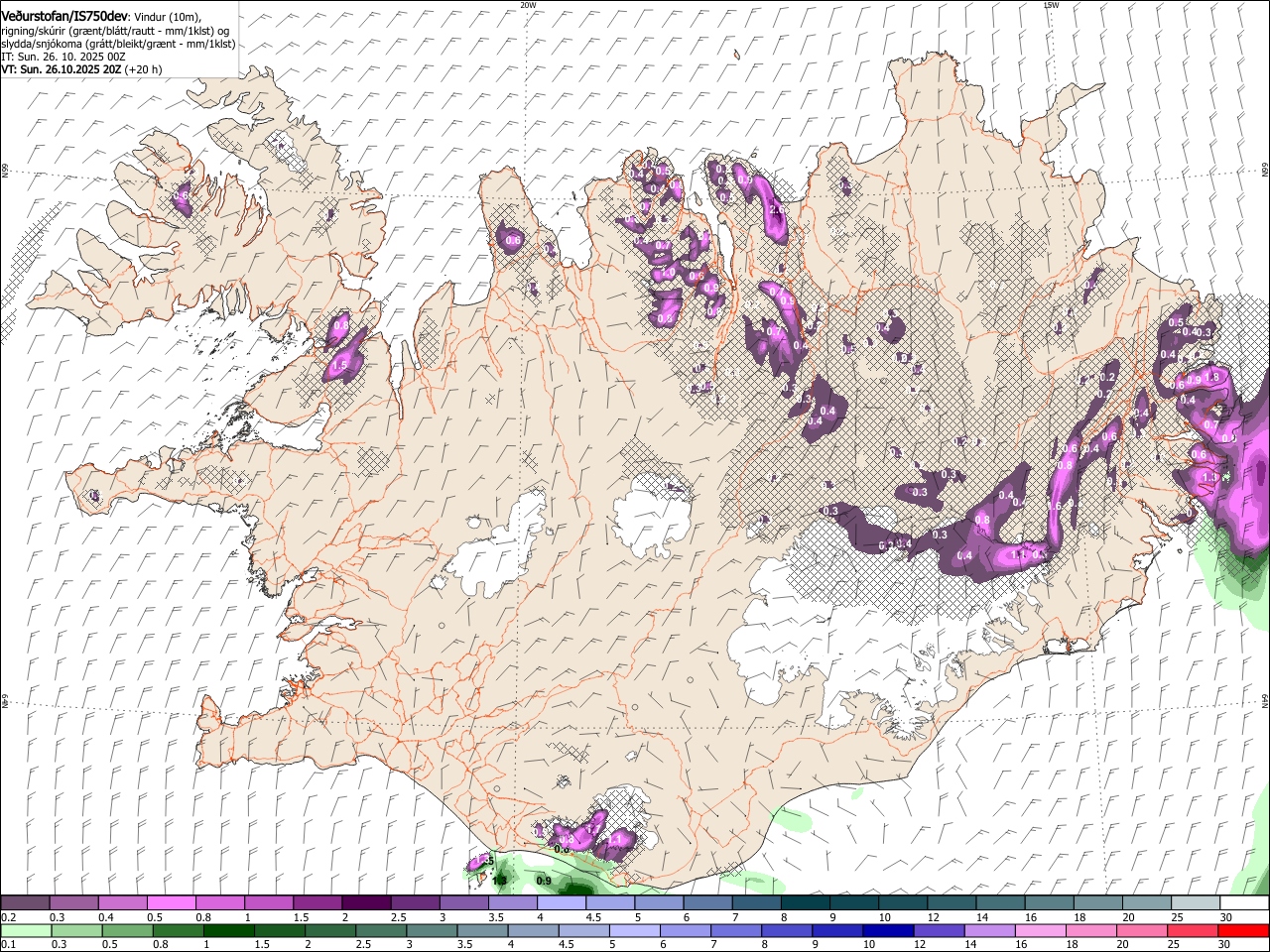Click lower legend swatch between 12 and 14
Screen dimensions: 1270x952
[x=940, y=930]
